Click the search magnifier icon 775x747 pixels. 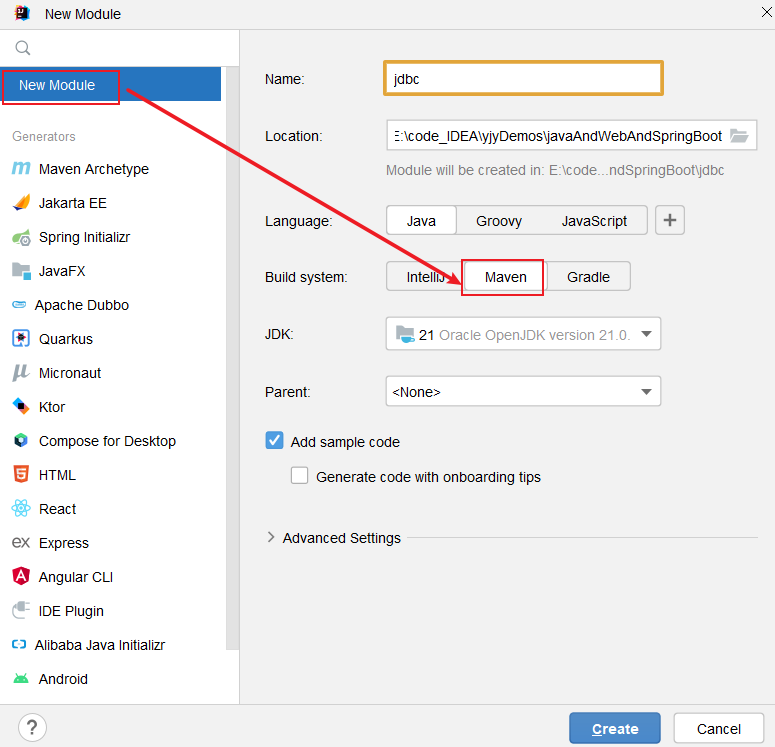[x=23, y=48]
